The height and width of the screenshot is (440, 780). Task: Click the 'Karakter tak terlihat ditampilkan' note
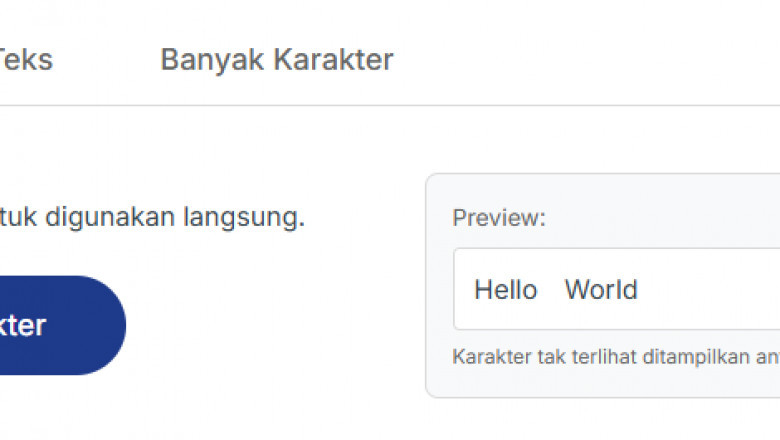pyautogui.click(x=616, y=357)
